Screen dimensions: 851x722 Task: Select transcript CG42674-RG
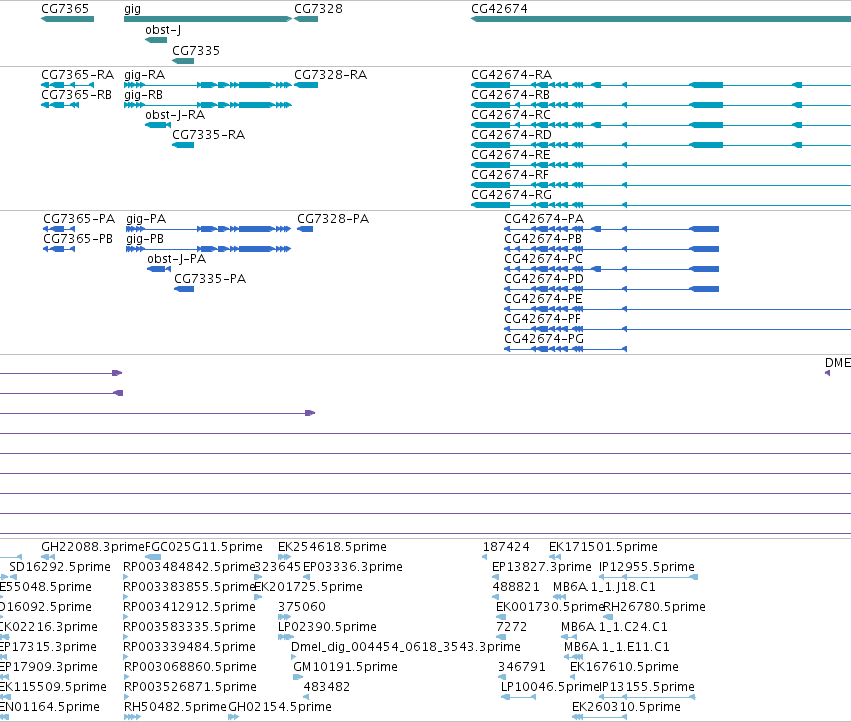point(661,205)
